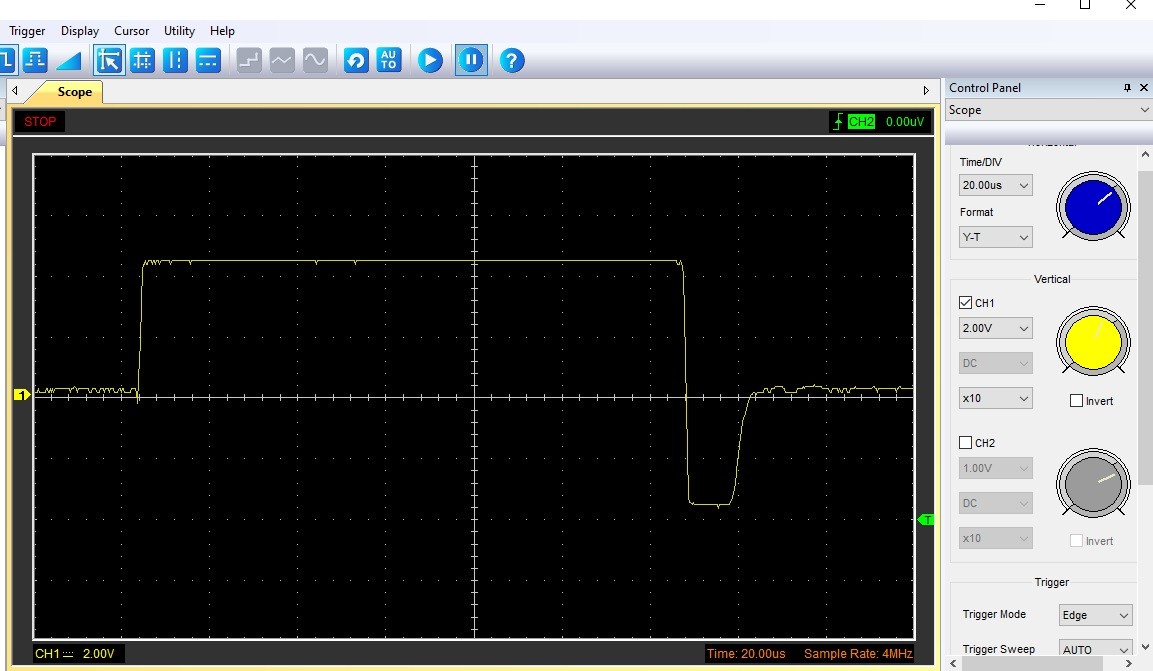
Task: Select the horizontal cursor lines icon
Action: coord(208,60)
